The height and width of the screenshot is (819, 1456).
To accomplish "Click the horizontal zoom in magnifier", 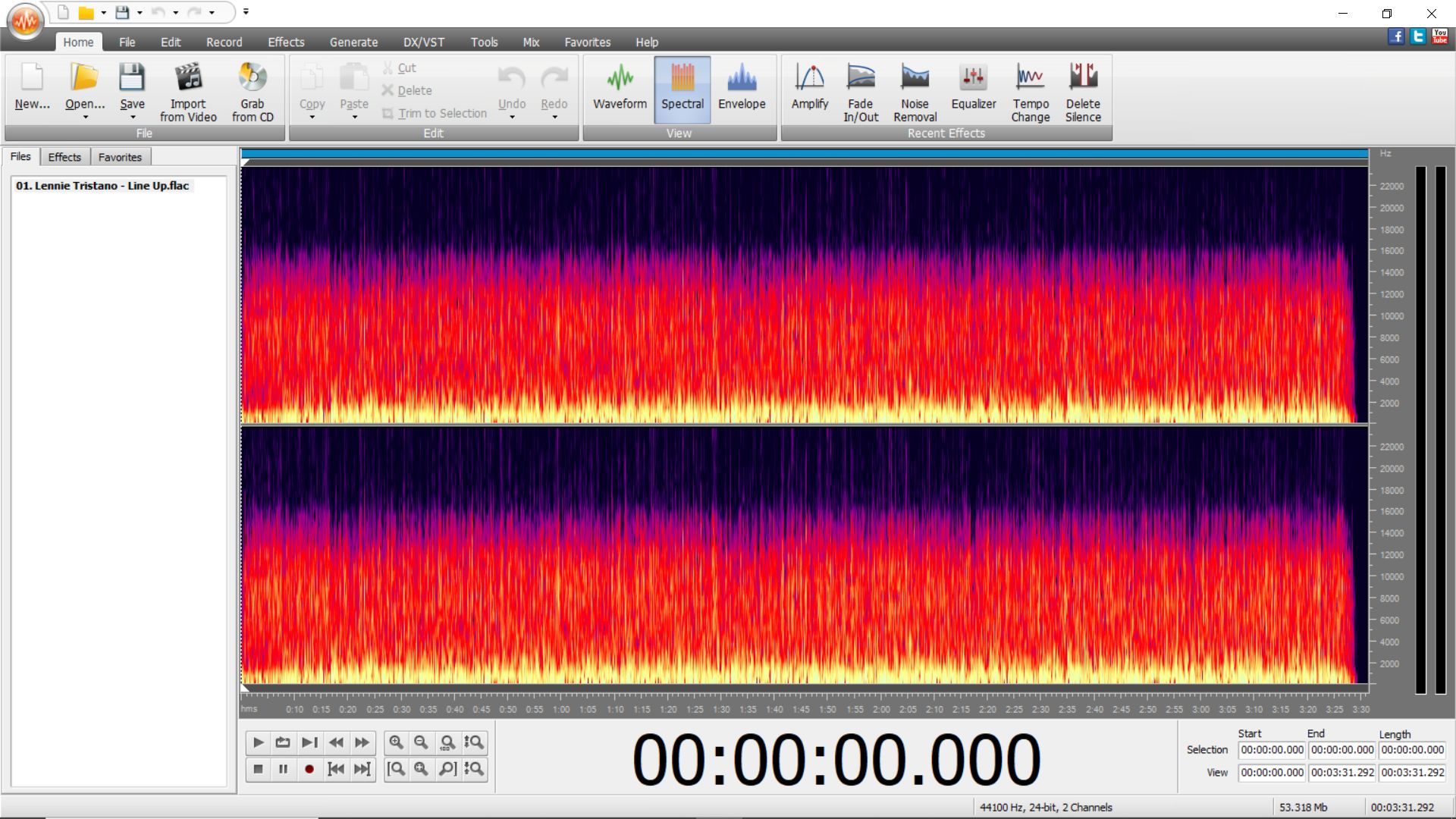I will tap(396, 742).
